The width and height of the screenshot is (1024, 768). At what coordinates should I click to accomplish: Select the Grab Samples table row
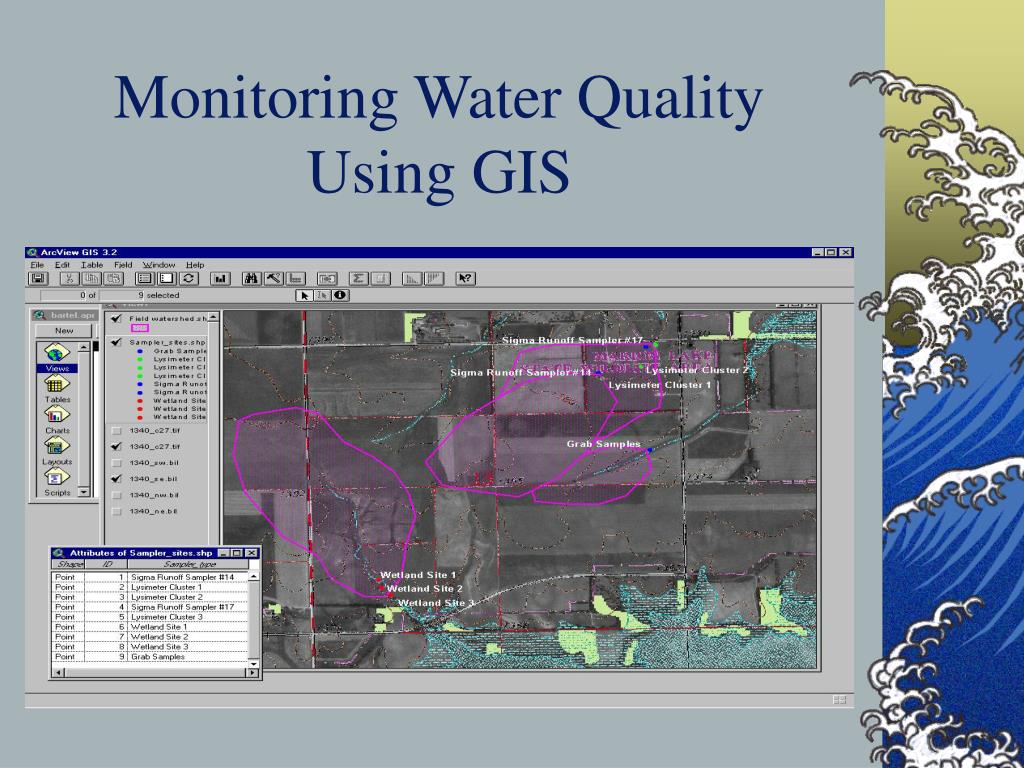[x=150, y=657]
